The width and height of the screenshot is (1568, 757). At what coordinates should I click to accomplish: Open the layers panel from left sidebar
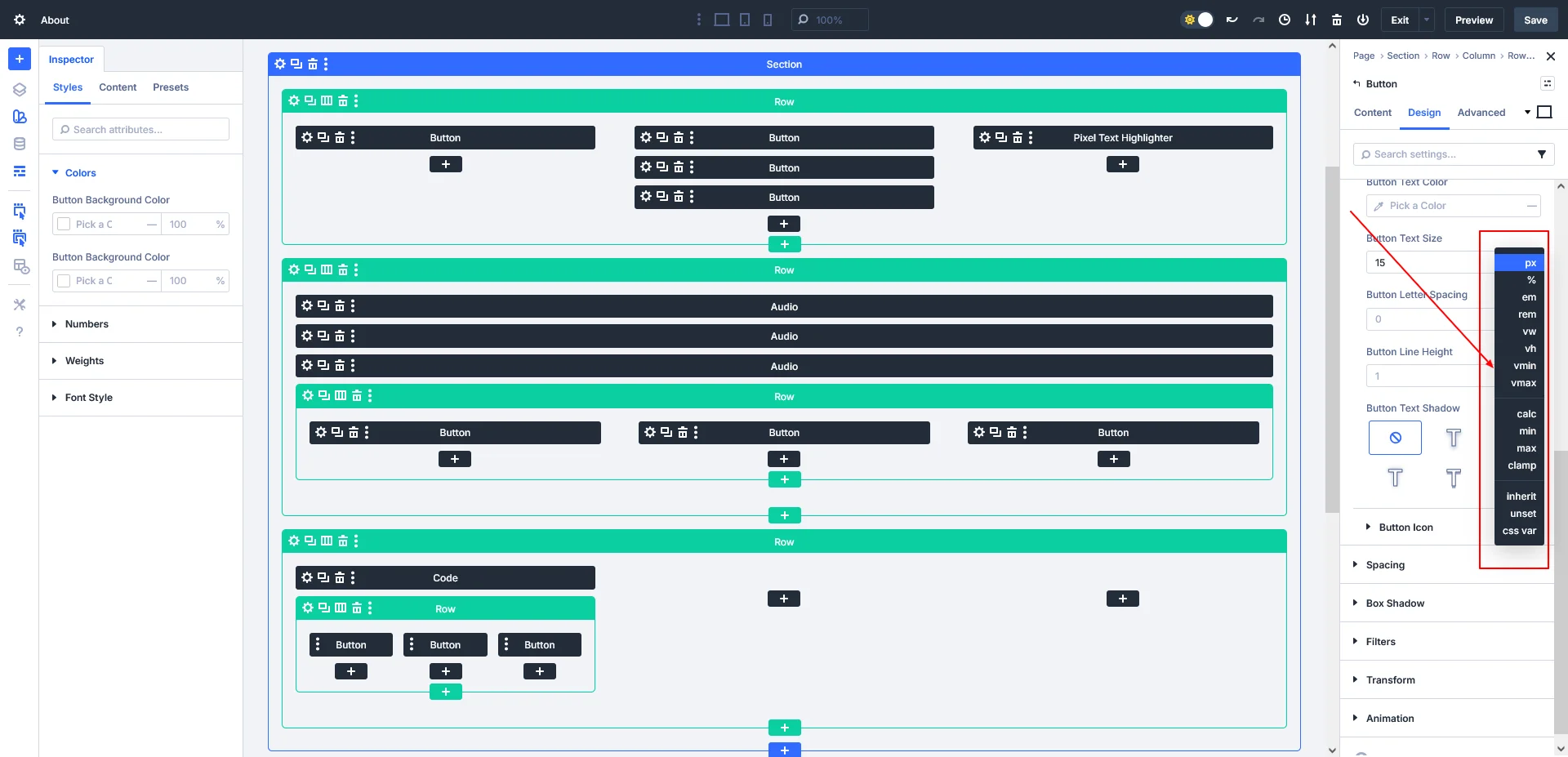pyautogui.click(x=20, y=89)
